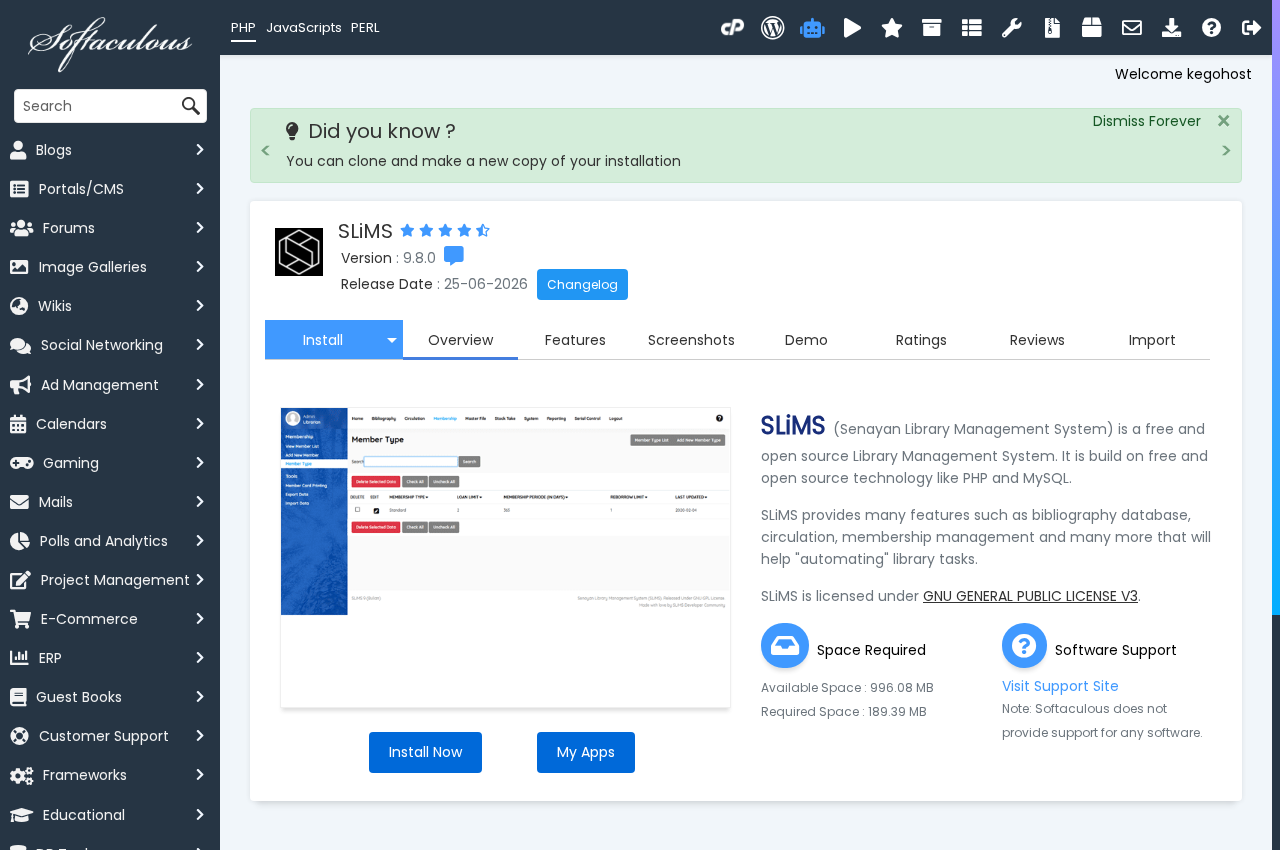
Task: Follow the Visit Support Site link
Action: pyautogui.click(x=1060, y=686)
